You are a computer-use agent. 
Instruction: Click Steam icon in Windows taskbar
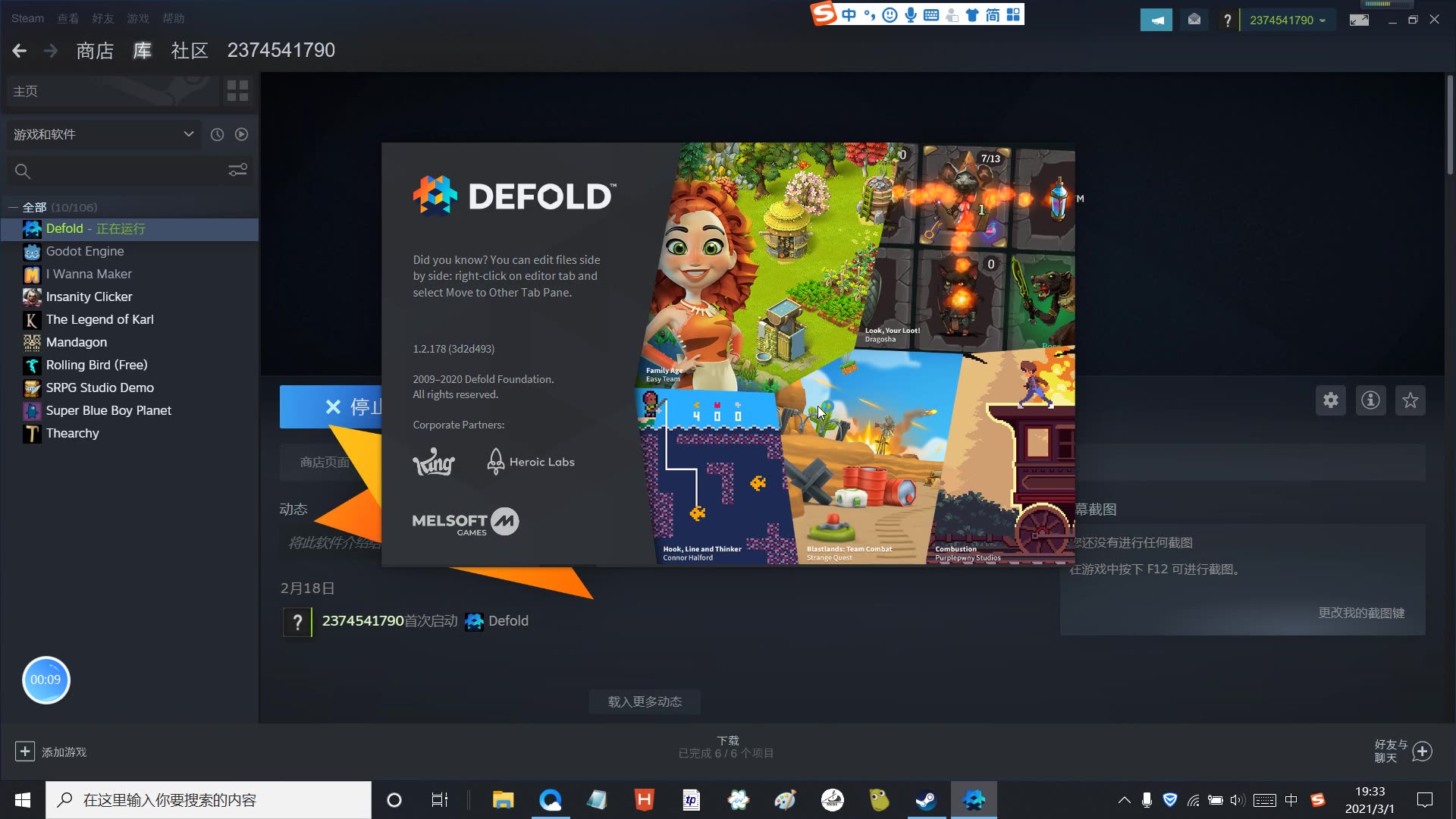pos(926,800)
